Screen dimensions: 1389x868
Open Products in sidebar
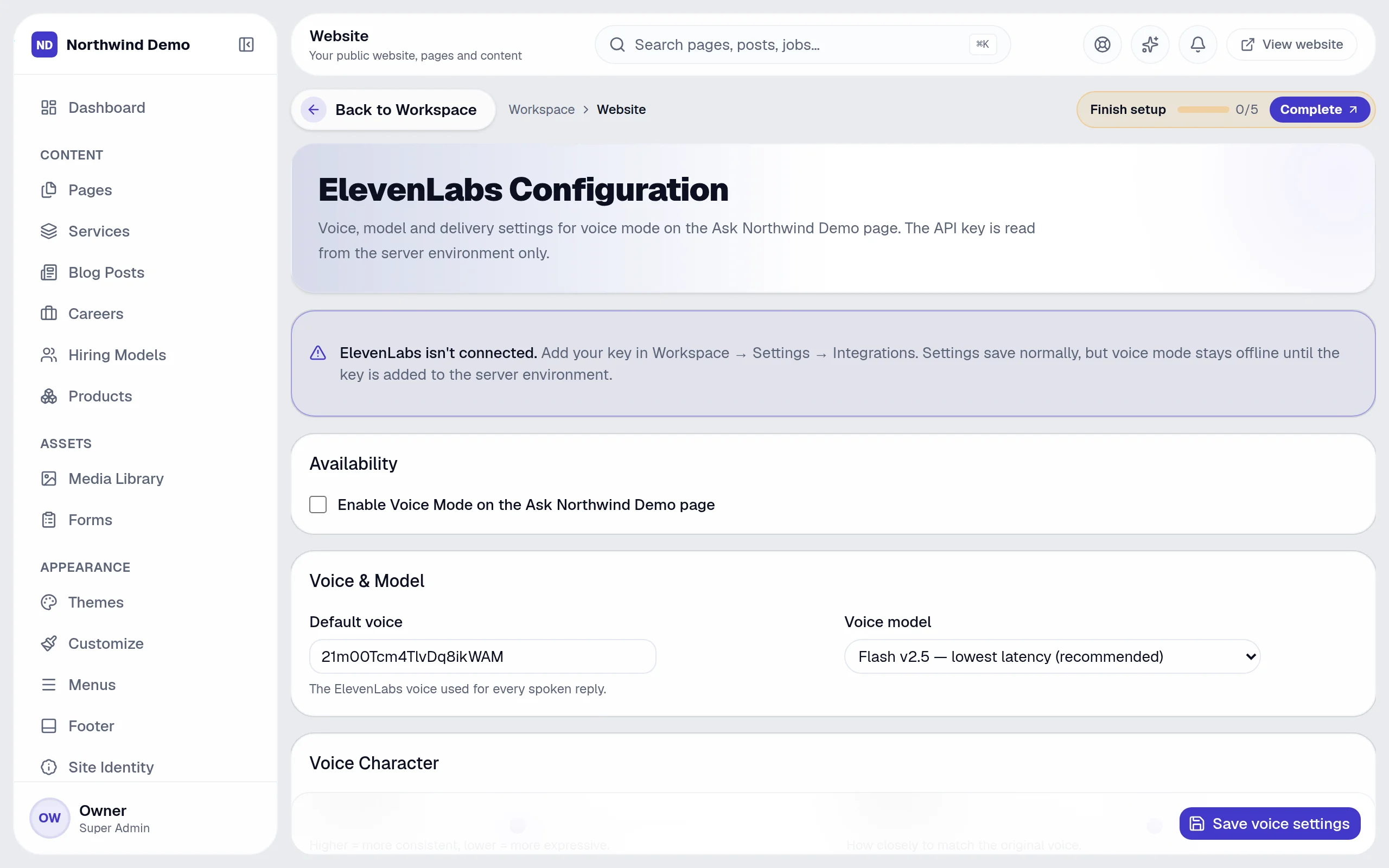tap(145, 396)
